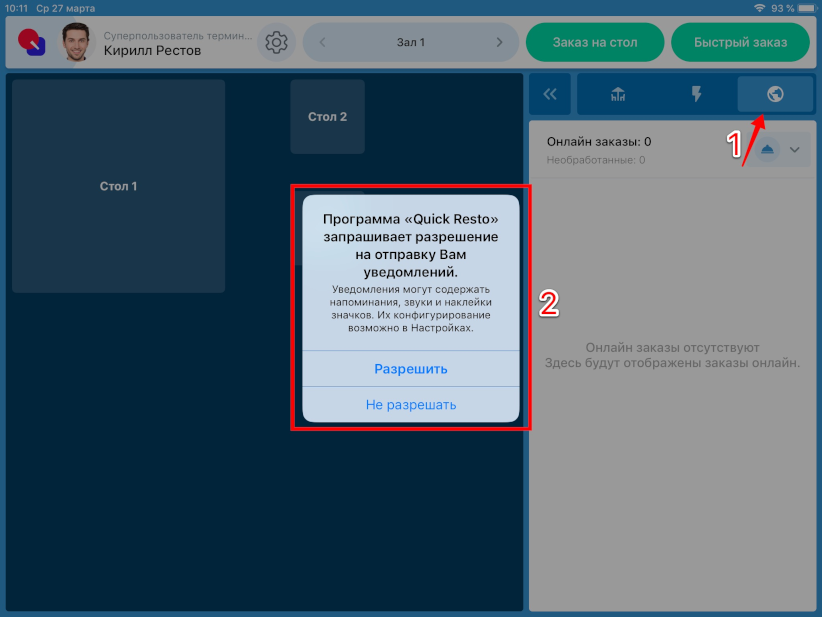
Task: Start a Быстрый заказ
Action: point(740,42)
